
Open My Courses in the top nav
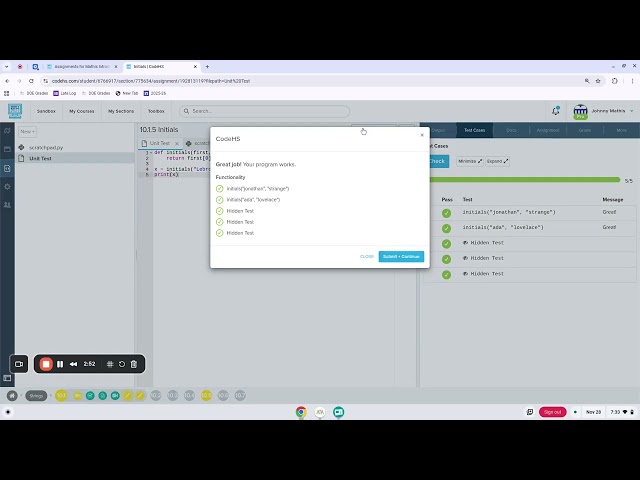[x=82, y=111]
